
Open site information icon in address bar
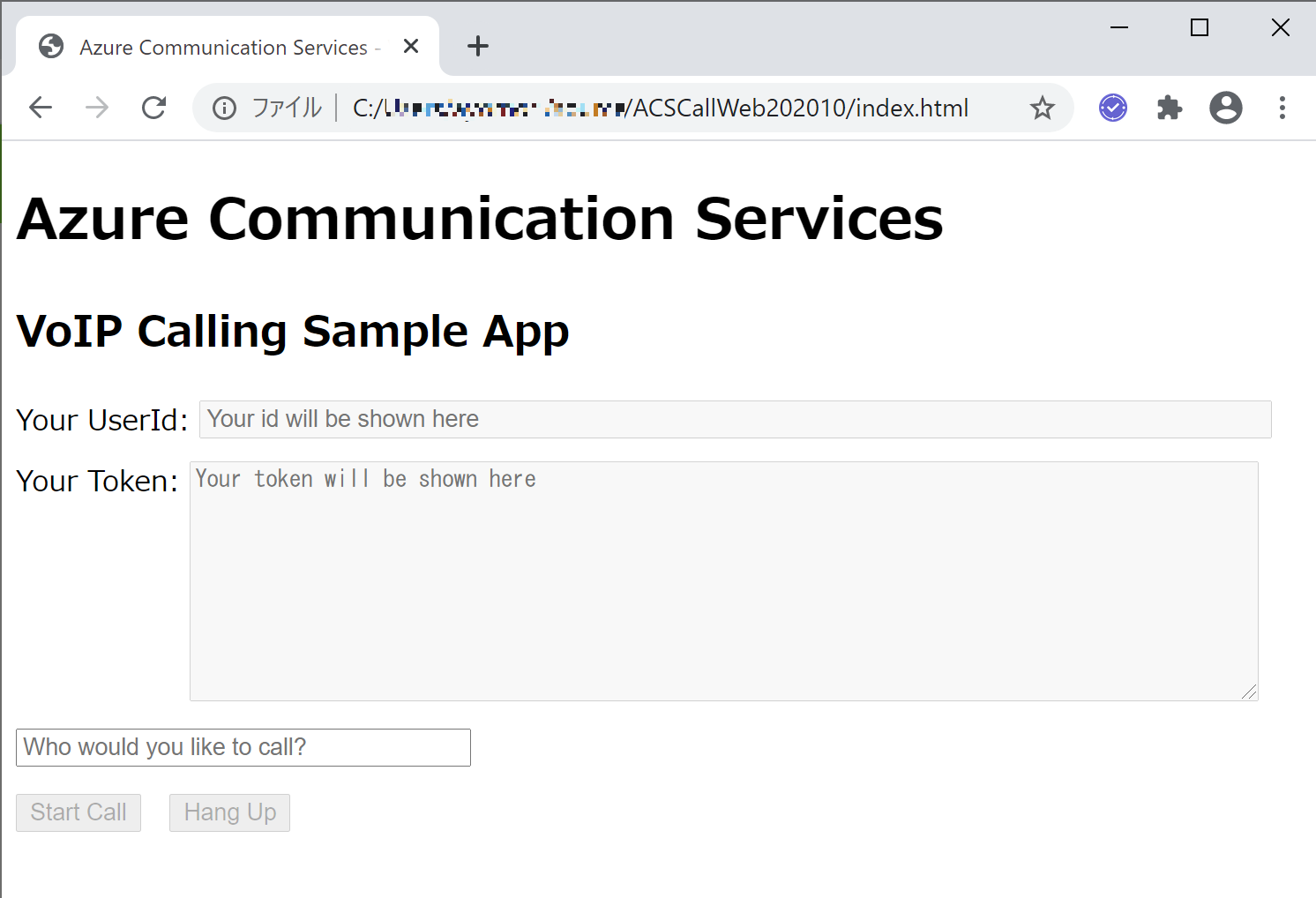[225, 108]
